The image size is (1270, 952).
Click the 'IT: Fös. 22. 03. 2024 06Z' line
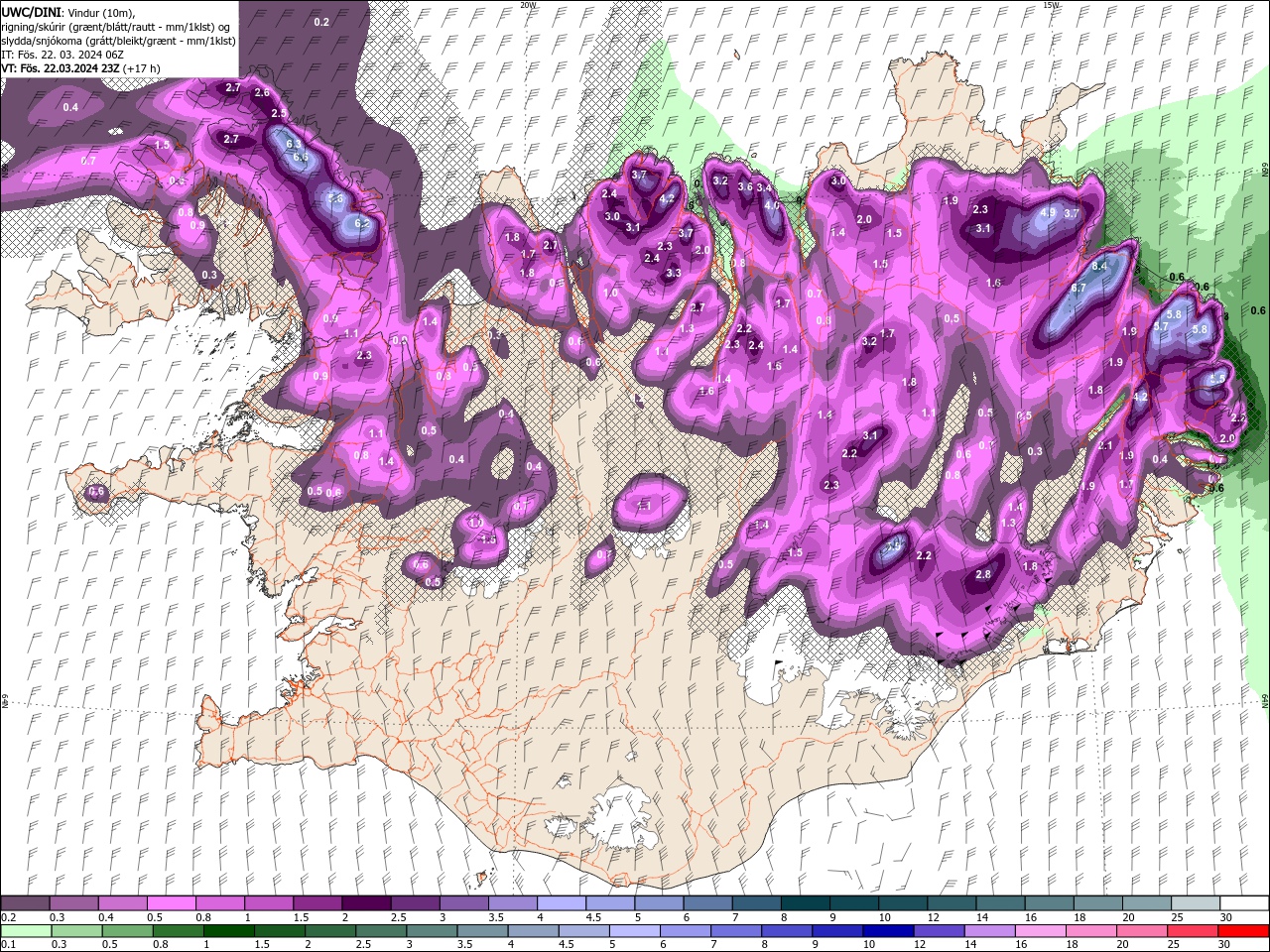point(61,55)
